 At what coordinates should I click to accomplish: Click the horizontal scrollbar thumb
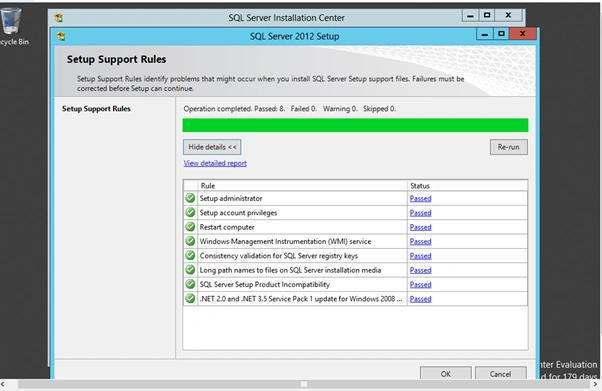[304, 384]
